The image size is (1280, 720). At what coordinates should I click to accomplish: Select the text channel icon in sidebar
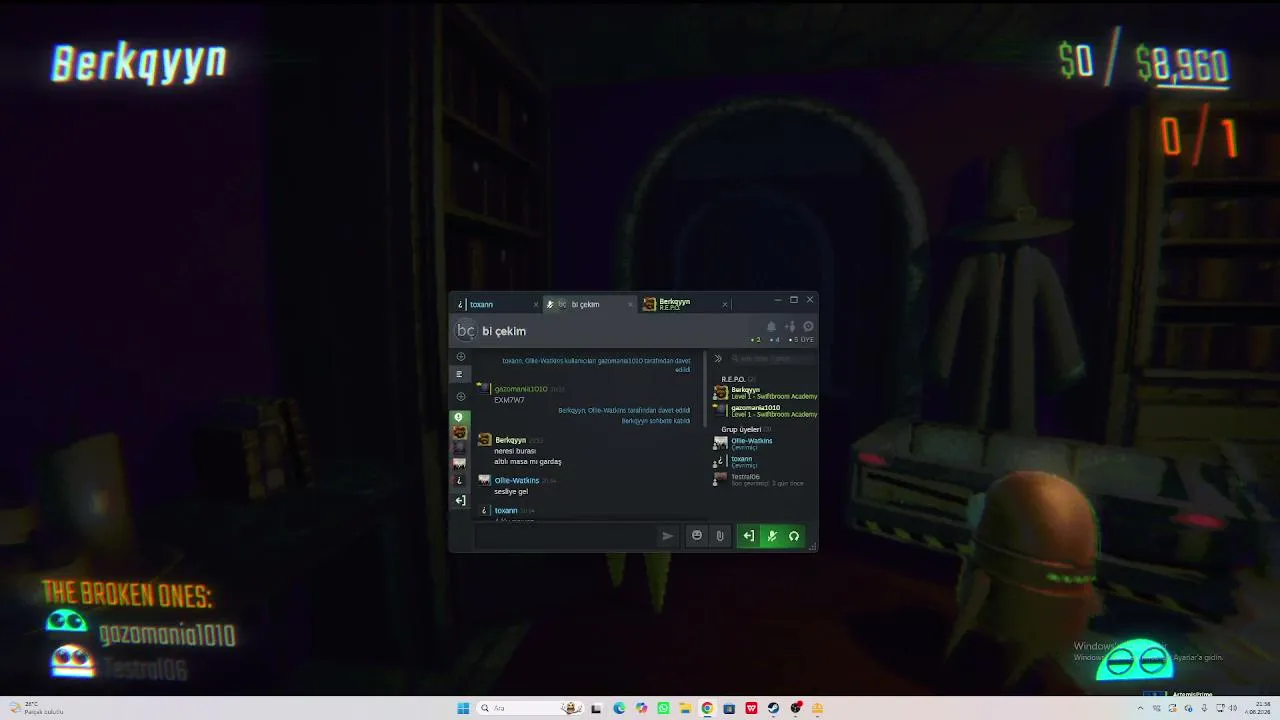[459, 375]
